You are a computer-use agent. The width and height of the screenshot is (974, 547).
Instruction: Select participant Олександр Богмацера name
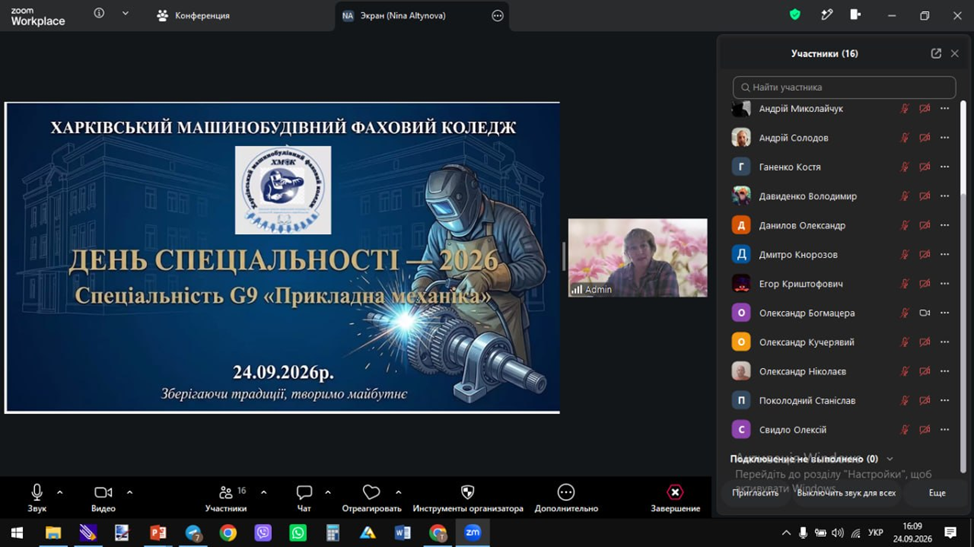(807, 313)
